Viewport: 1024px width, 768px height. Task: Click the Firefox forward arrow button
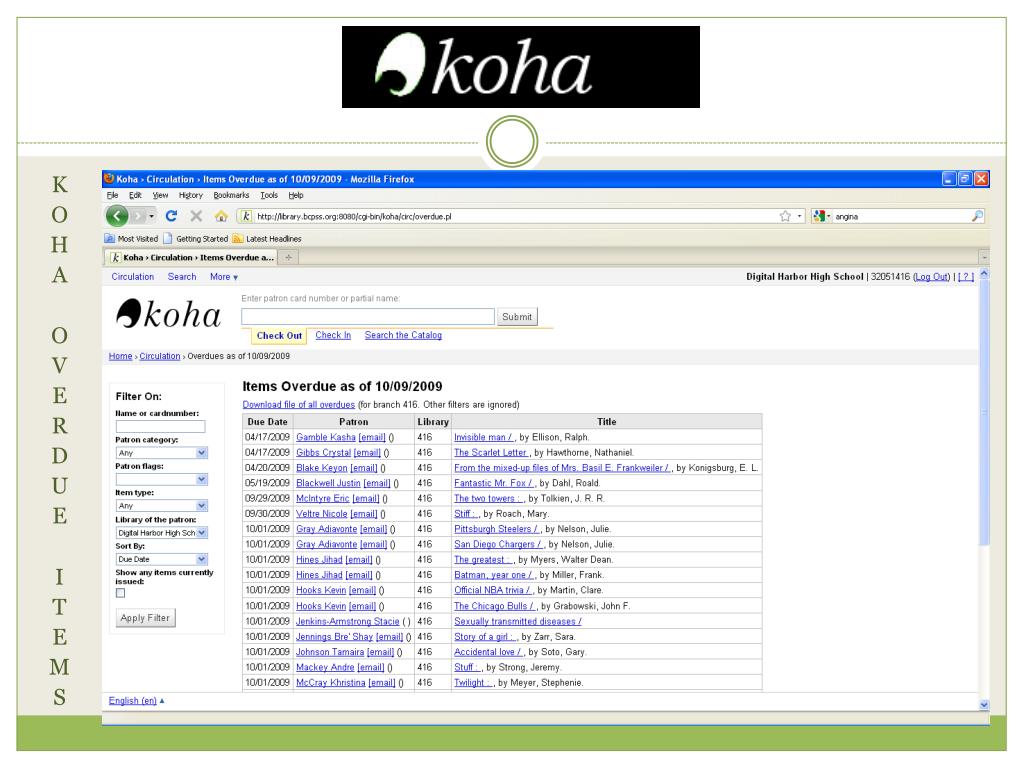point(138,216)
